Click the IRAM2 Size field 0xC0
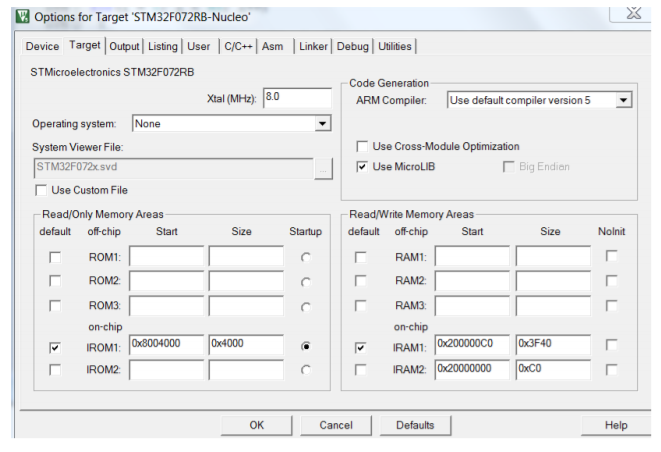661x452 pixels. tap(553, 370)
